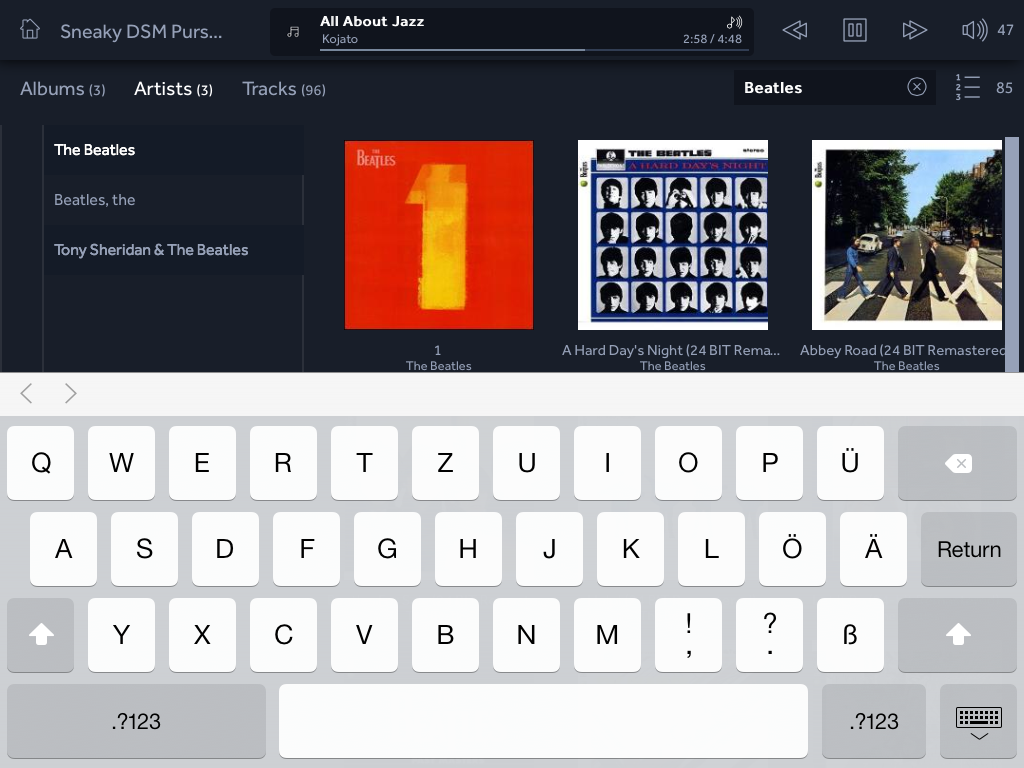Click the playlist count 85

tap(1004, 88)
